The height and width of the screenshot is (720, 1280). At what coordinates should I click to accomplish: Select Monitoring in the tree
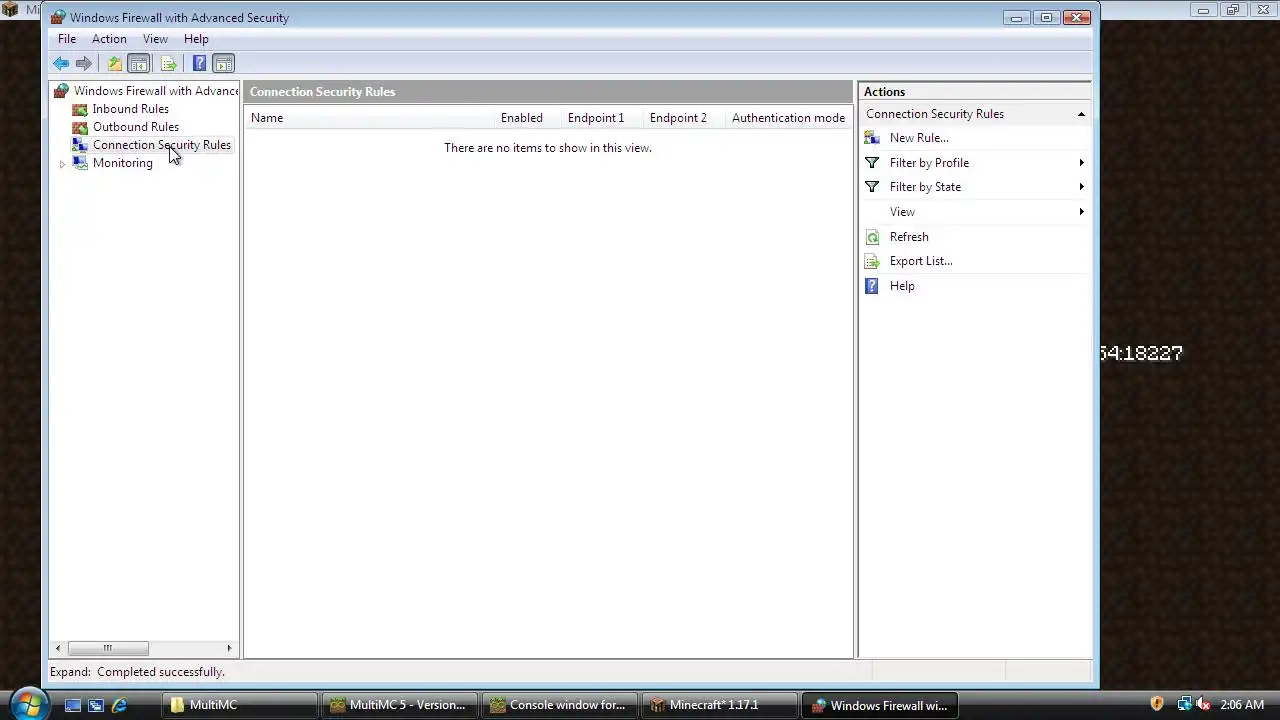[123, 163]
